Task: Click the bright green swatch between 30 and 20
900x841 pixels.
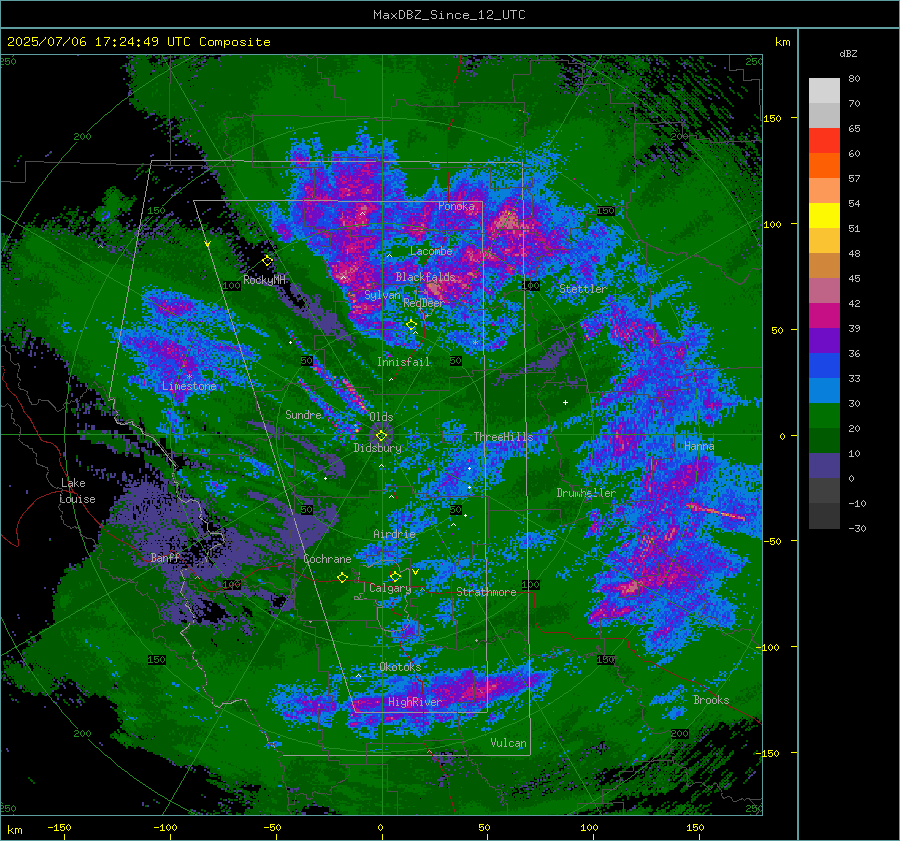Action: [x=824, y=416]
